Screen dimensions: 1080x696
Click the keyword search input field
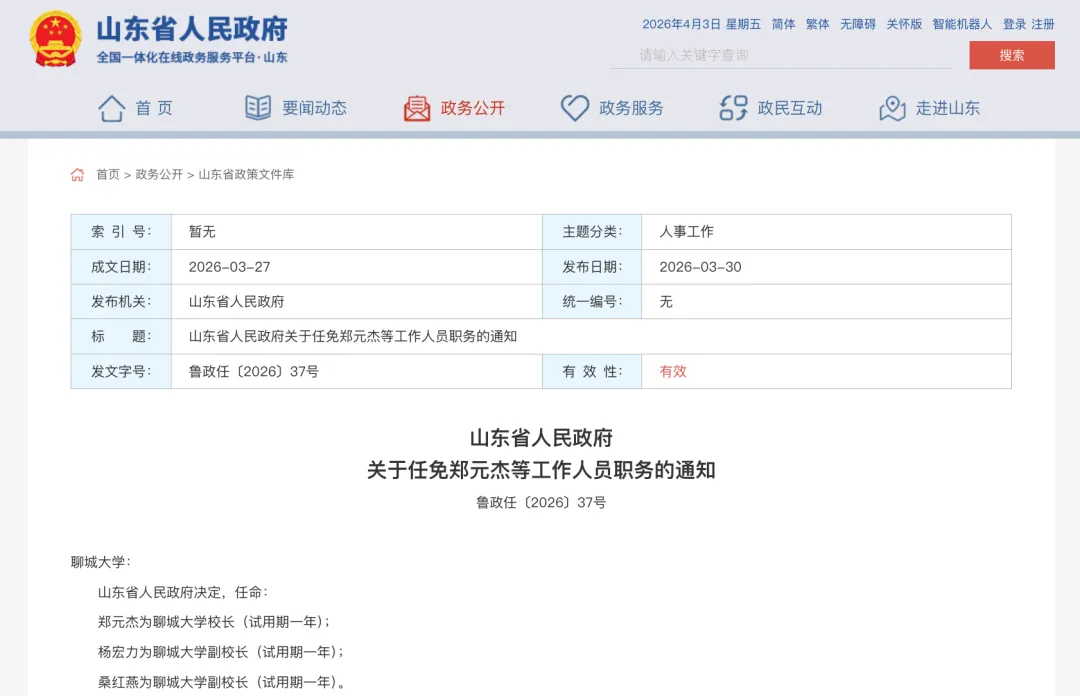[x=780, y=55]
